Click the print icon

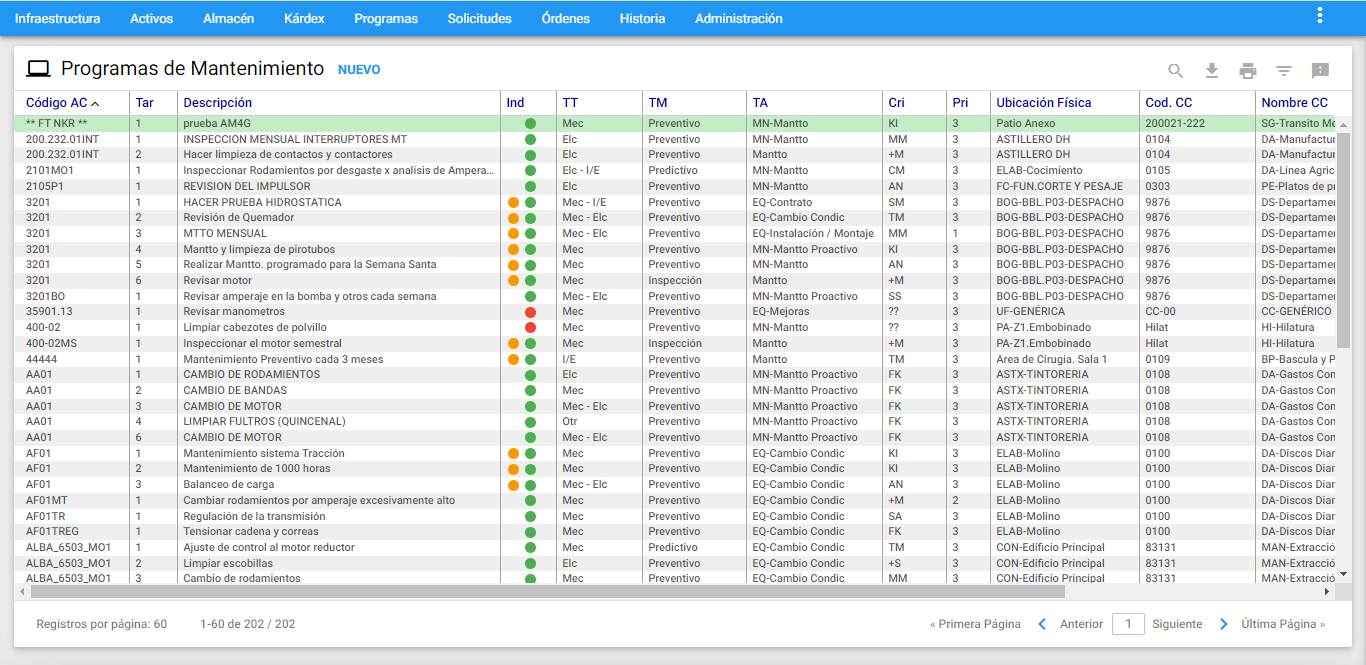pyautogui.click(x=1248, y=70)
